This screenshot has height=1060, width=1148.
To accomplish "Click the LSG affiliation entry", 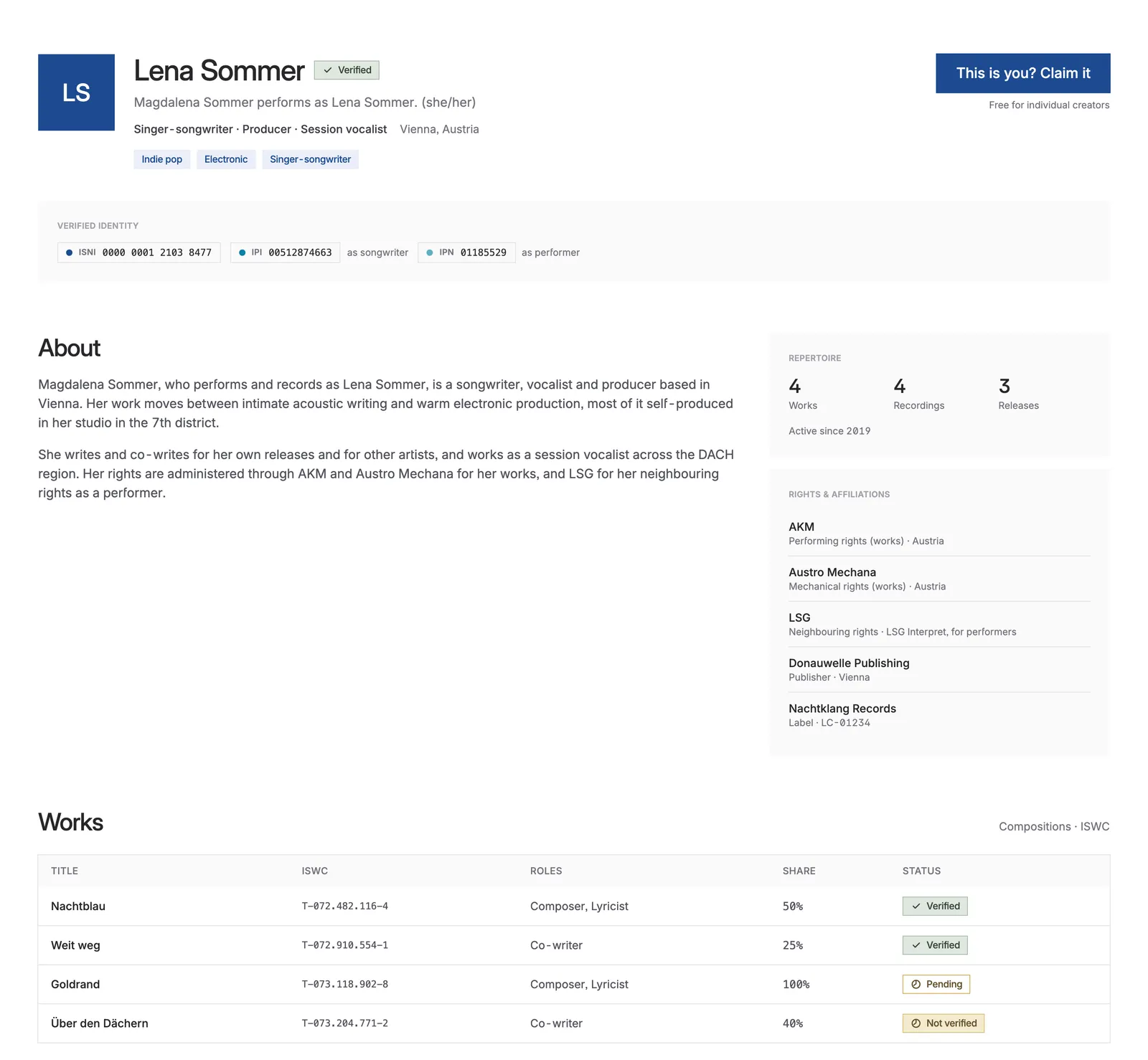I will (x=939, y=624).
